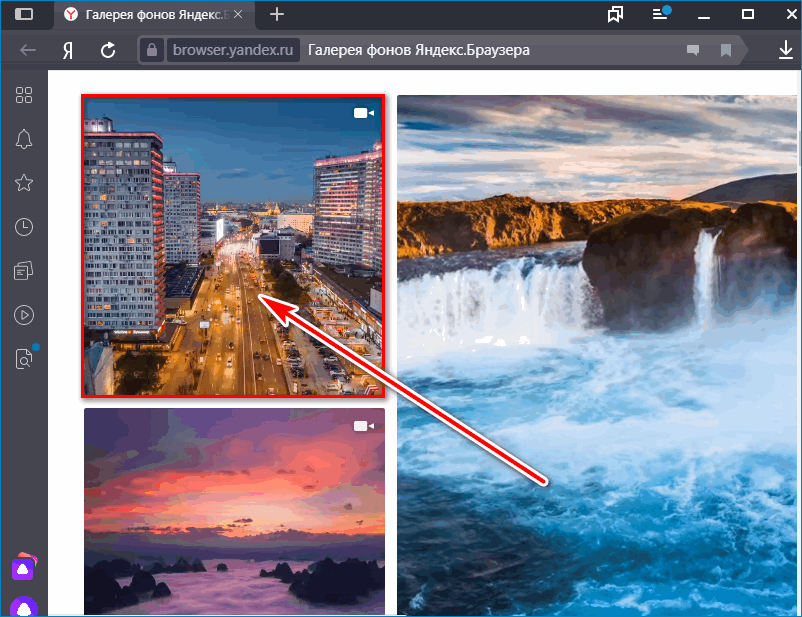The height and width of the screenshot is (617, 802).
Task: Open the video player sidebar icon
Action: click(24, 315)
